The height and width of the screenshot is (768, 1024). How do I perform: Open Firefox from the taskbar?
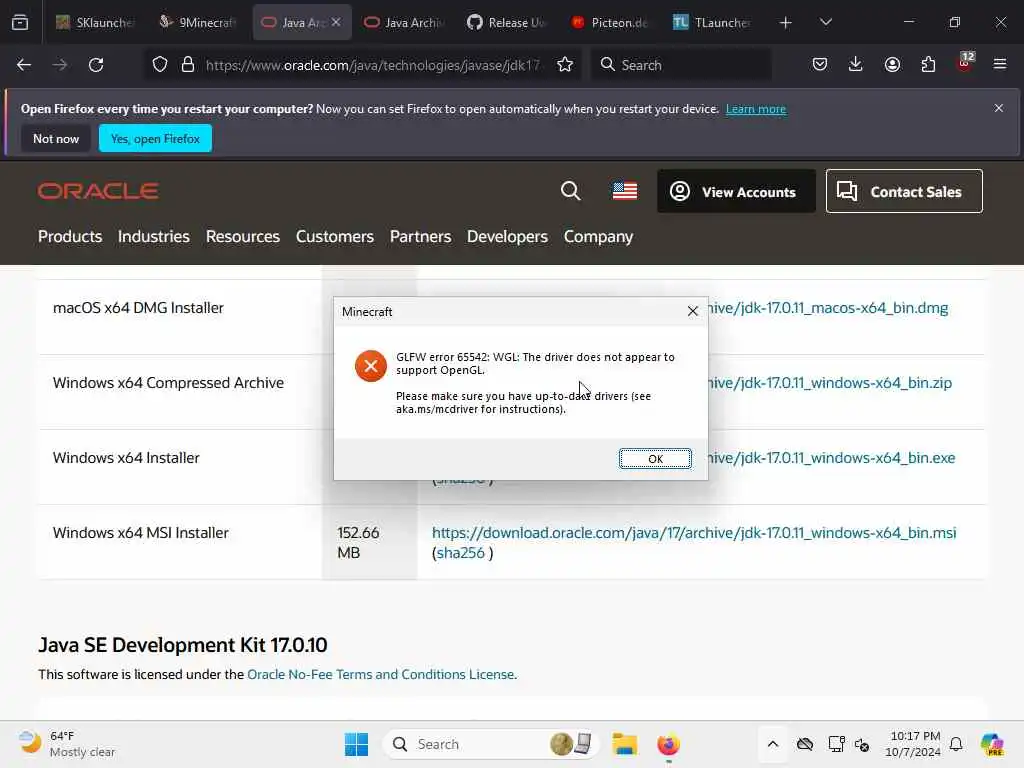pyautogui.click(x=668, y=744)
